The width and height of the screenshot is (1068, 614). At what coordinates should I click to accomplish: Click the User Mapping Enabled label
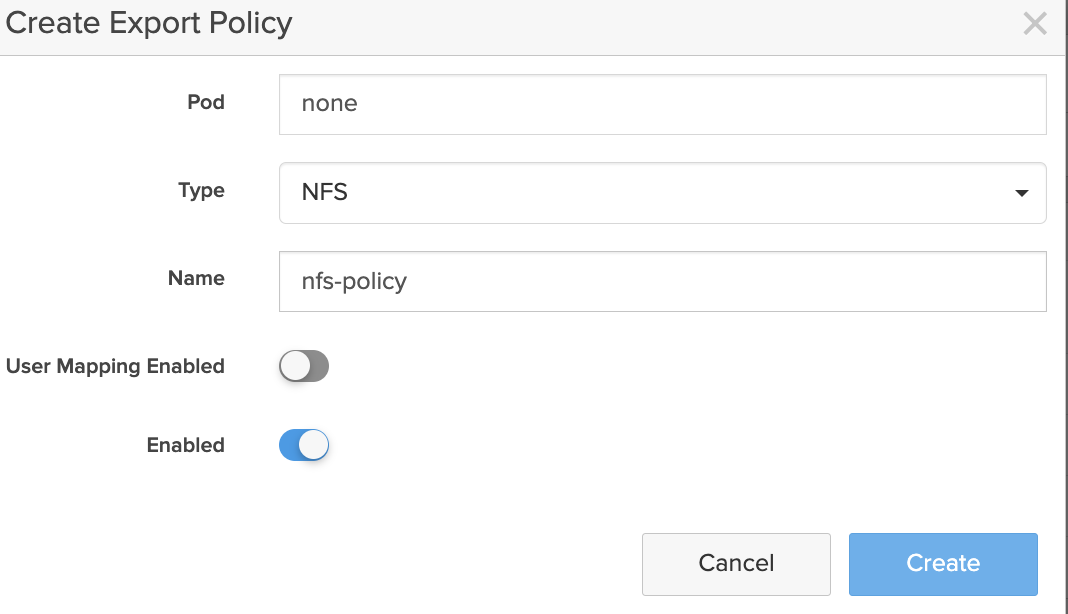115,366
